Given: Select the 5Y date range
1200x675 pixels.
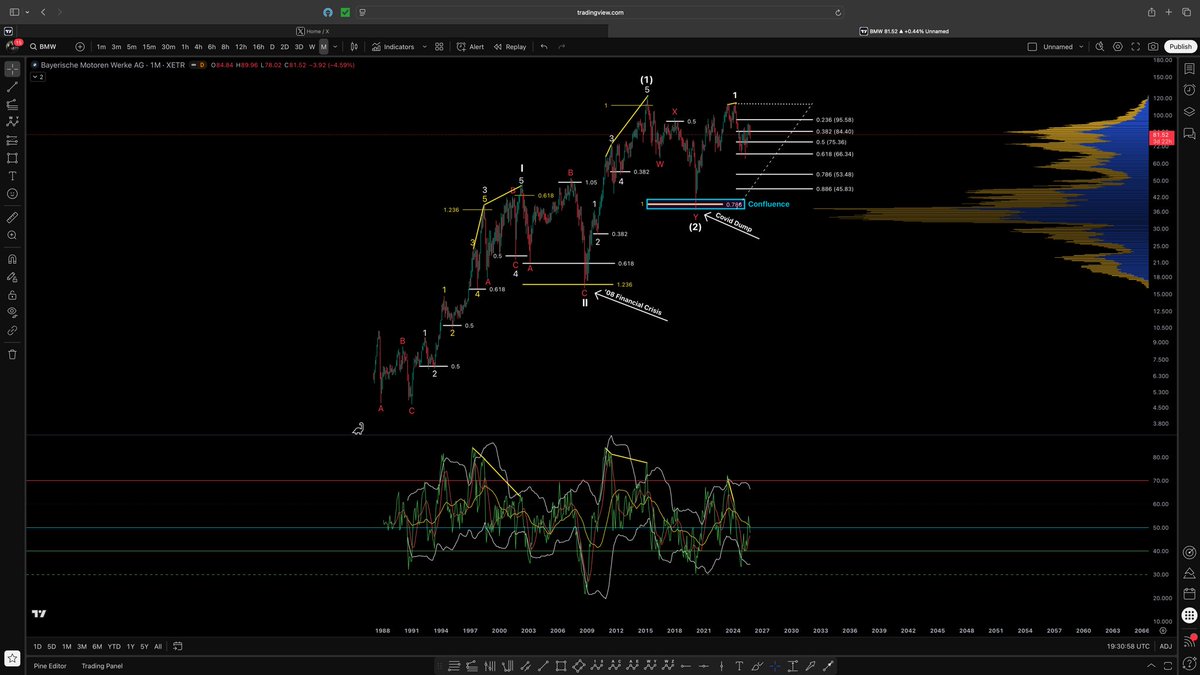Looking at the screenshot, I should (143, 647).
